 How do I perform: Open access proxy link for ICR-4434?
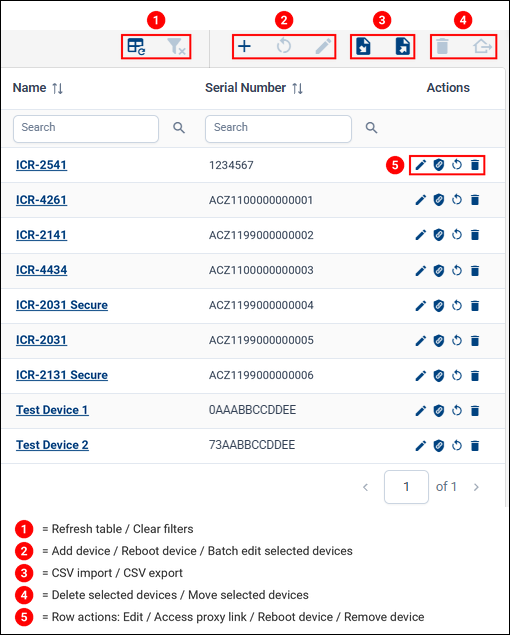439,271
